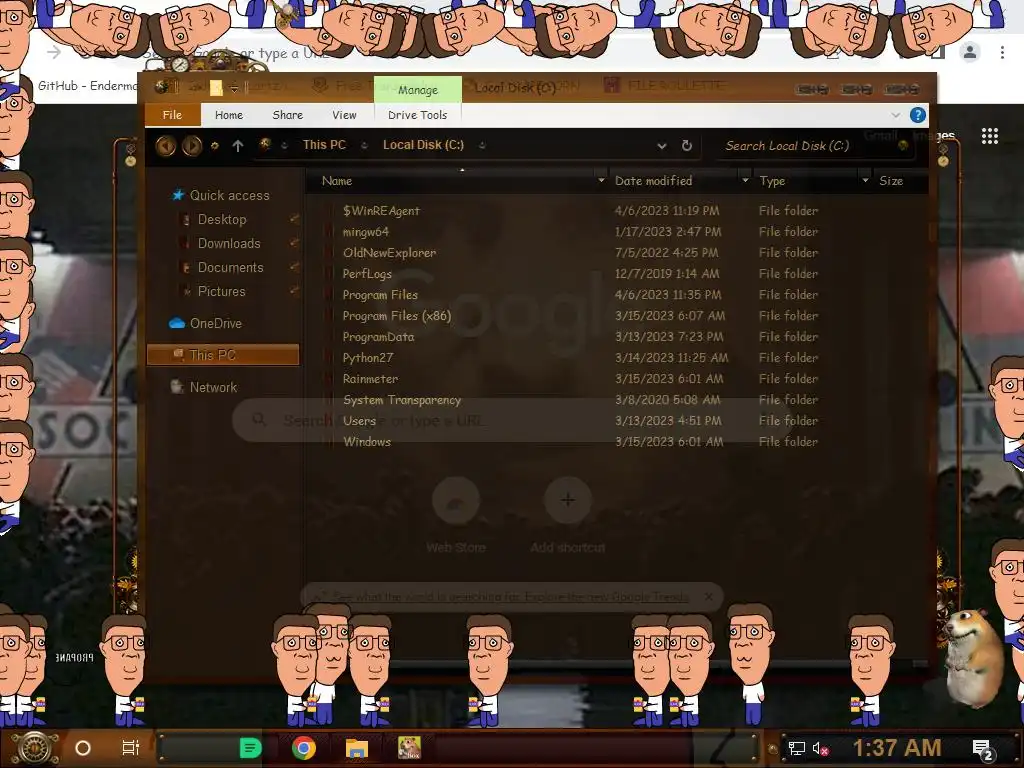Open the recent locations dropdown near Forward

(x=214, y=146)
